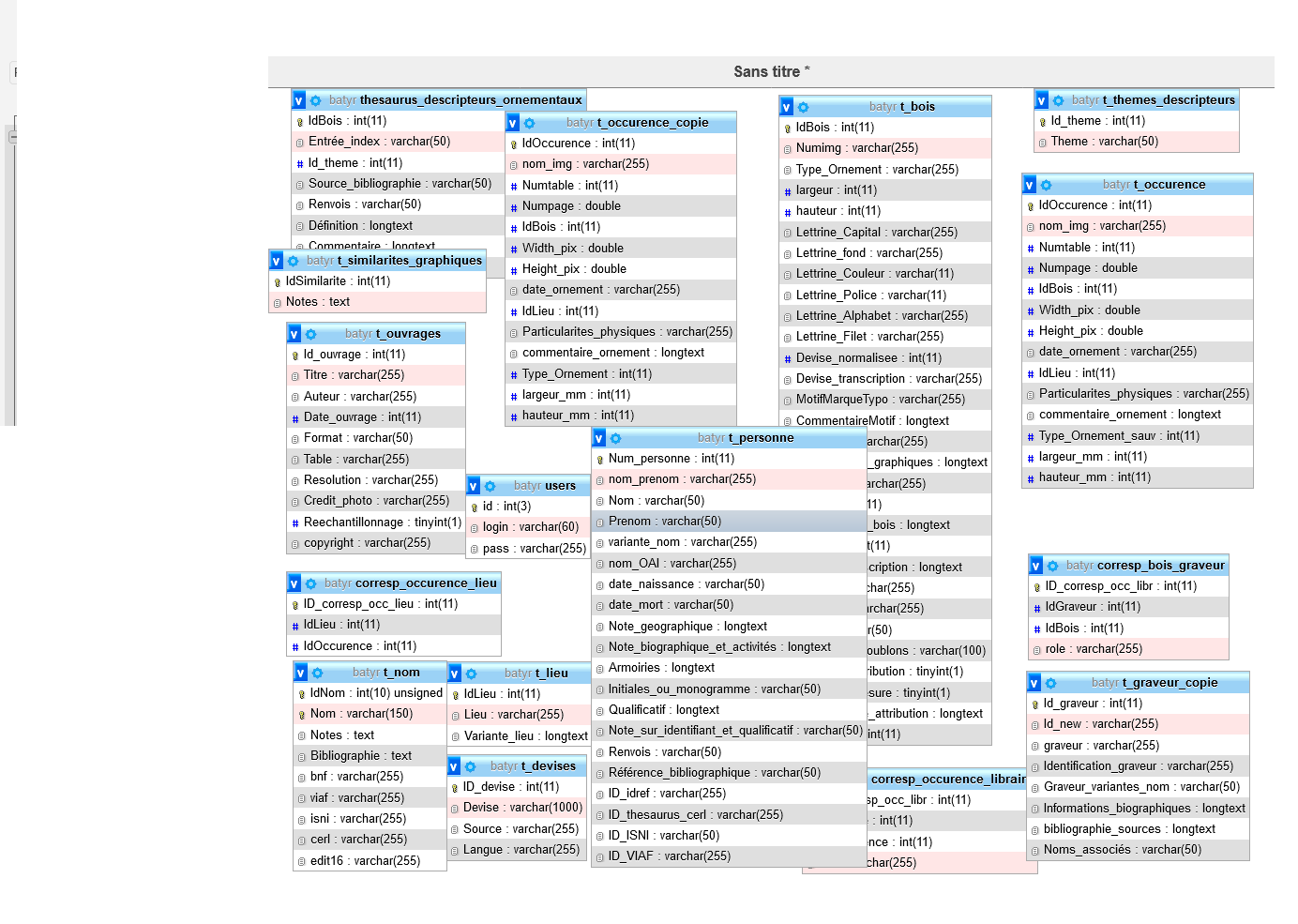1298x924 pixels.
Task: Click 'Num_personne : int(11)' column
Action: click(x=729, y=459)
